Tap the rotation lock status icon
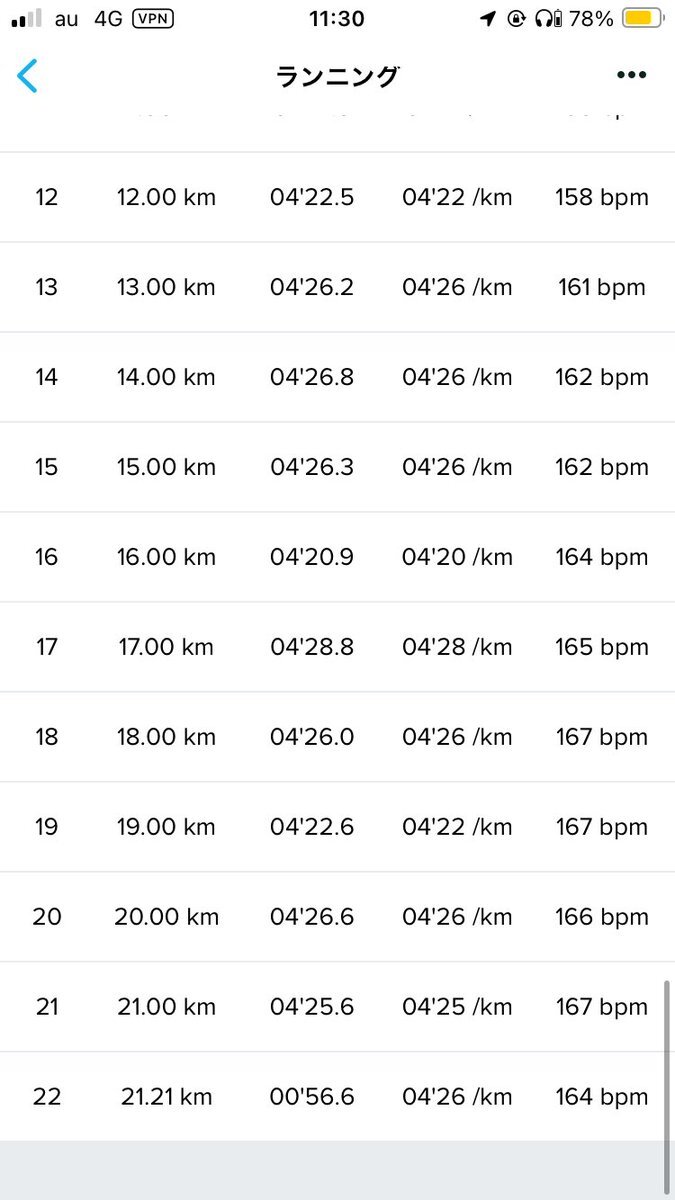Viewport: 675px width, 1200px height. (516, 19)
